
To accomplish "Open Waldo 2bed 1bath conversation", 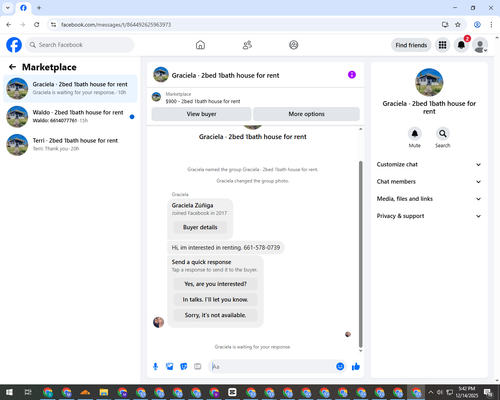I will coord(70,117).
